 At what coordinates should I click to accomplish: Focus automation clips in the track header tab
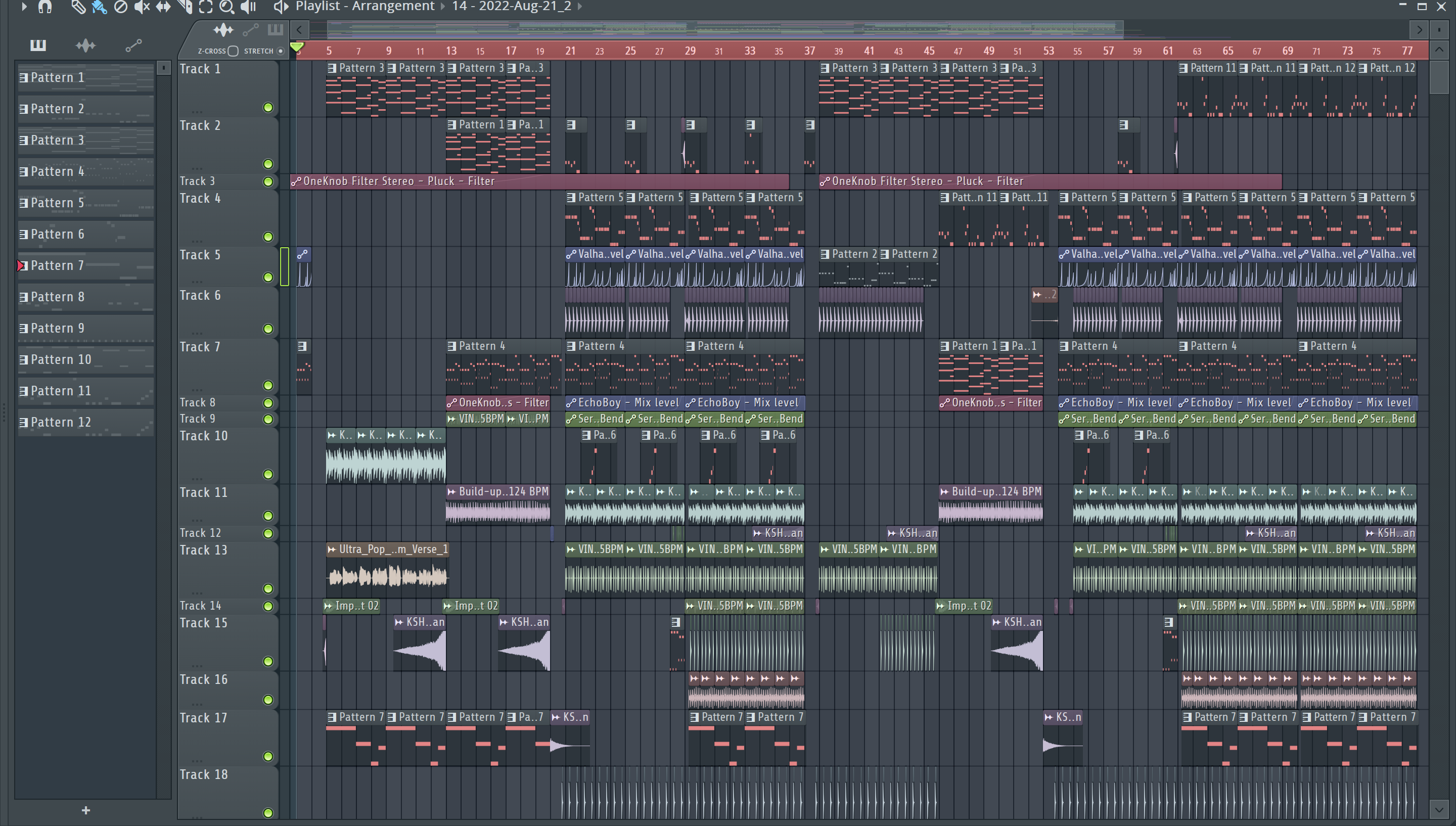tap(250, 29)
